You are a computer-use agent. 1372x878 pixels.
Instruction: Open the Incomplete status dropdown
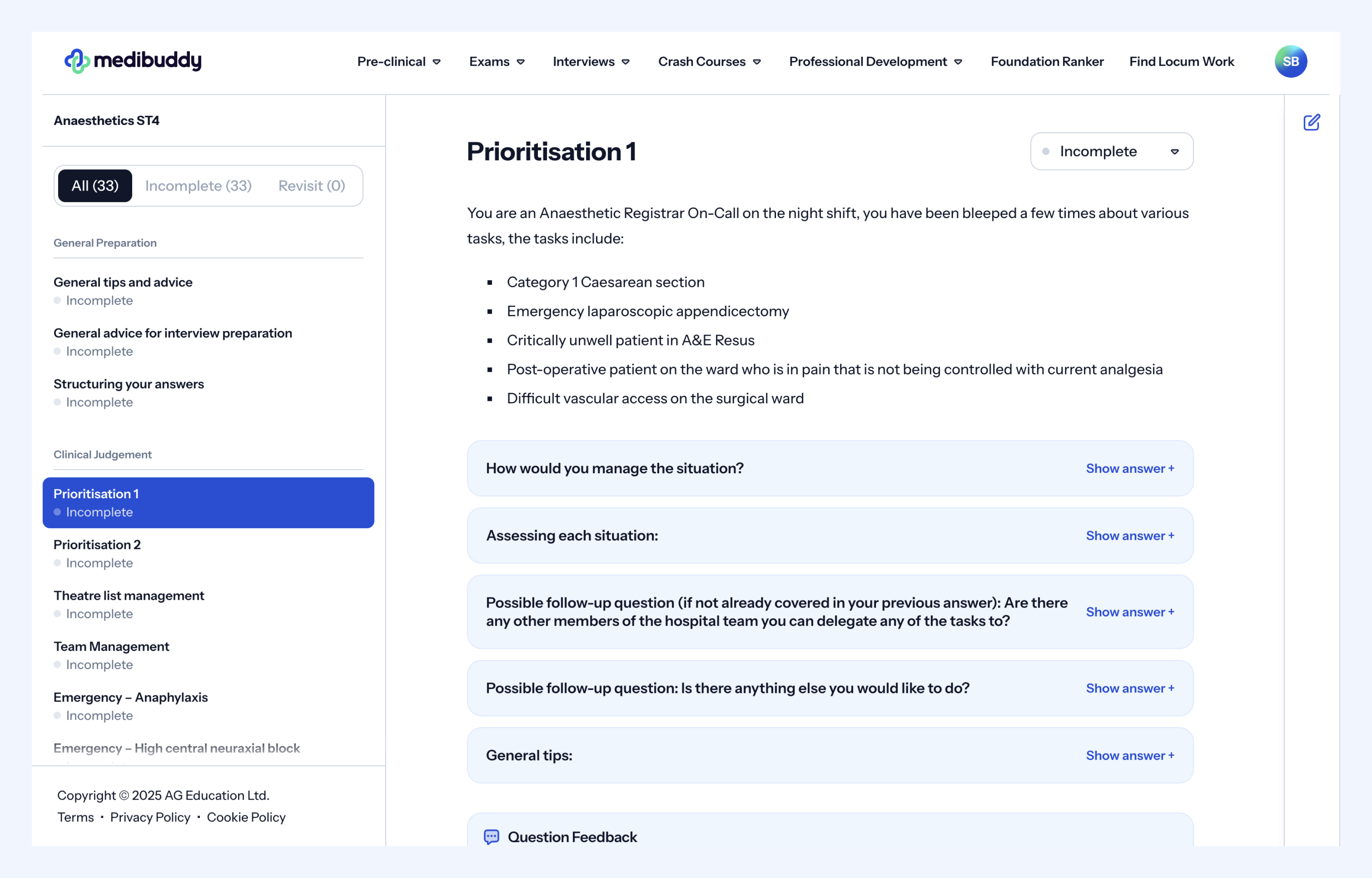[1111, 152]
